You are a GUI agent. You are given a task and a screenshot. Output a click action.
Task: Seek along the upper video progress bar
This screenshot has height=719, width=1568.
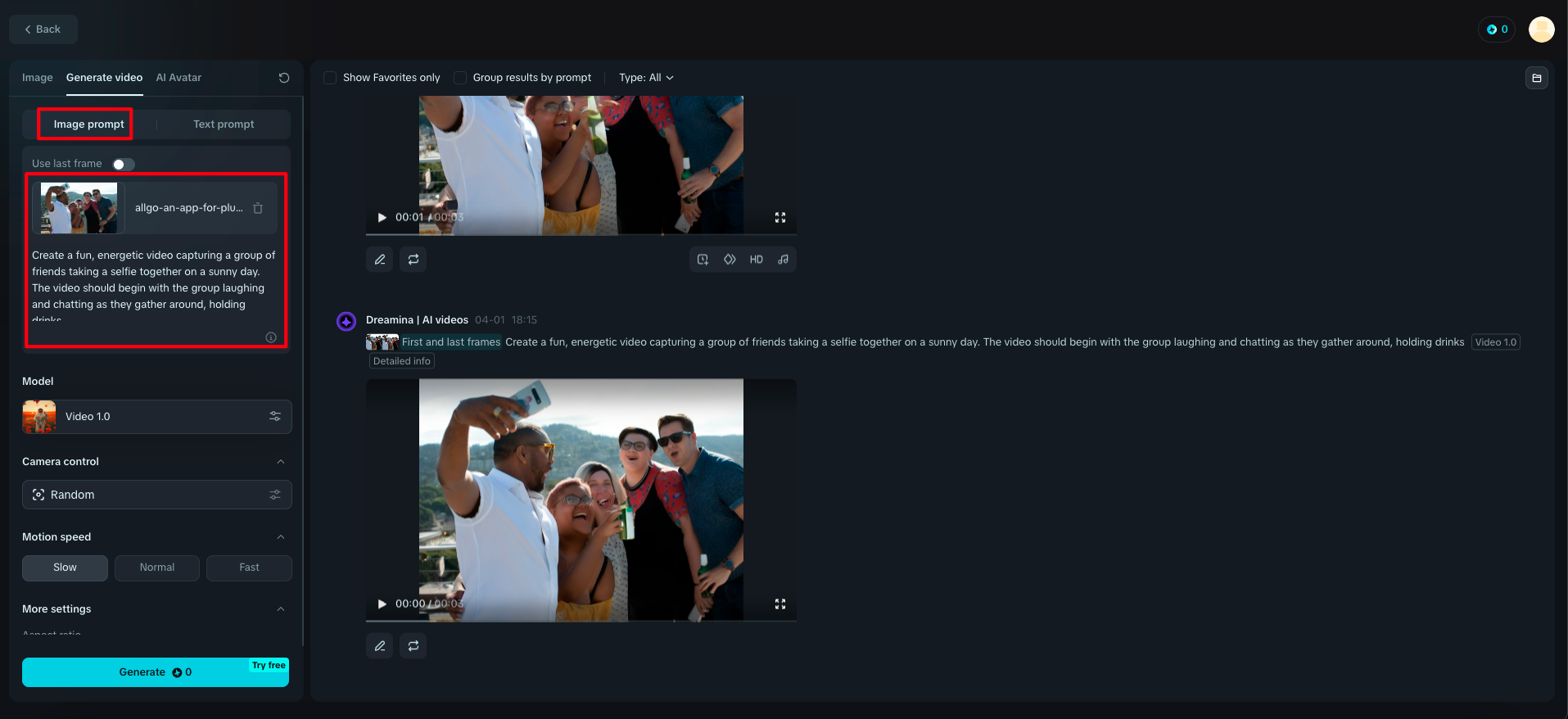[581, 234]
